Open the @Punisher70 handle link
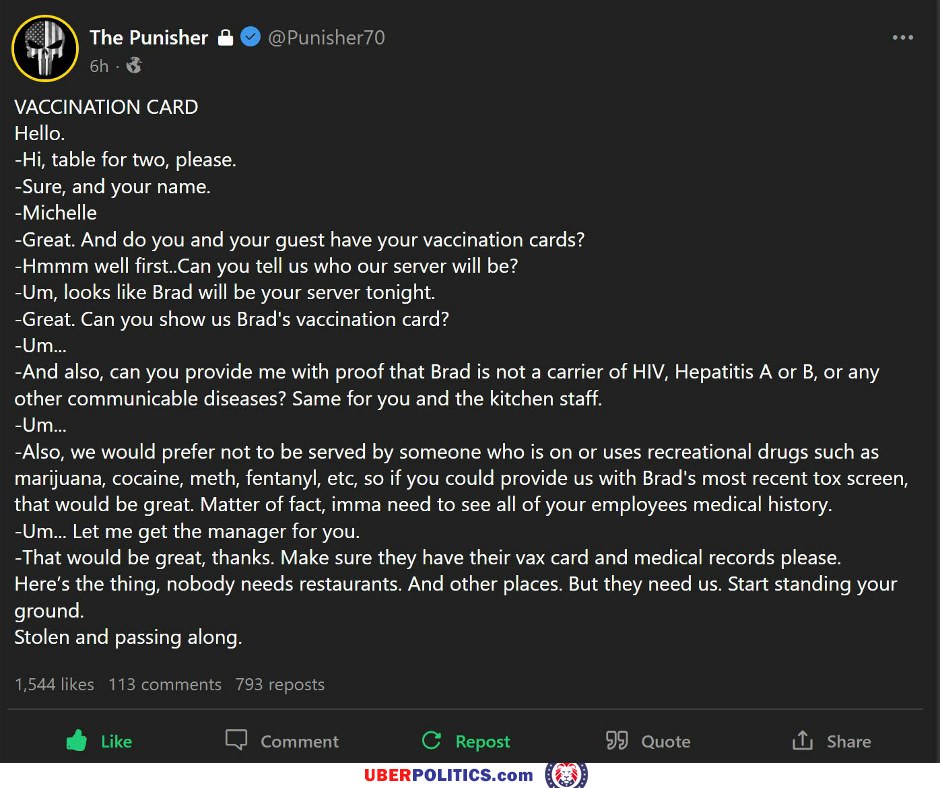Screen dimensions: 940x788 click(x=326, y=38)
